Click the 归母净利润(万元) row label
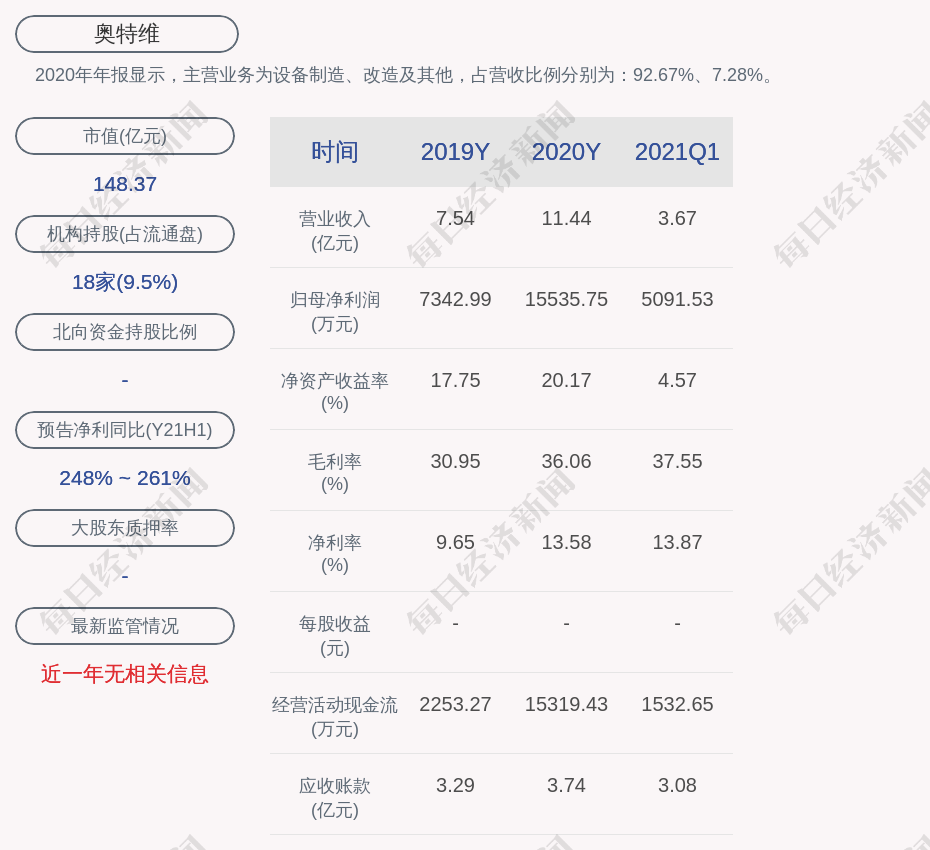930x850 pixels. click(335, 312)
